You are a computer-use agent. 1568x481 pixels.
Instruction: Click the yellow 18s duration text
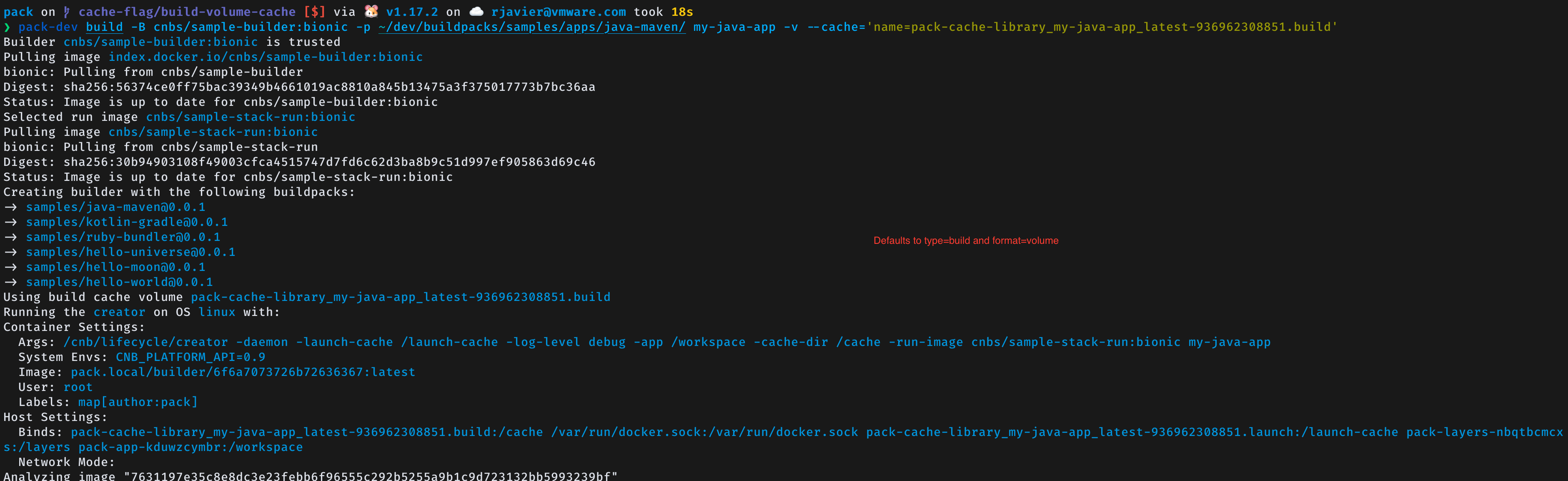(682, 12)
